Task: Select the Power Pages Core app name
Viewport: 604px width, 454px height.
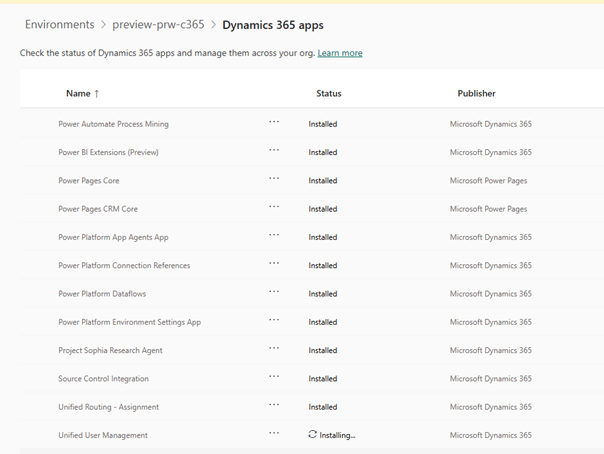Action: click(x=89, y=181)
